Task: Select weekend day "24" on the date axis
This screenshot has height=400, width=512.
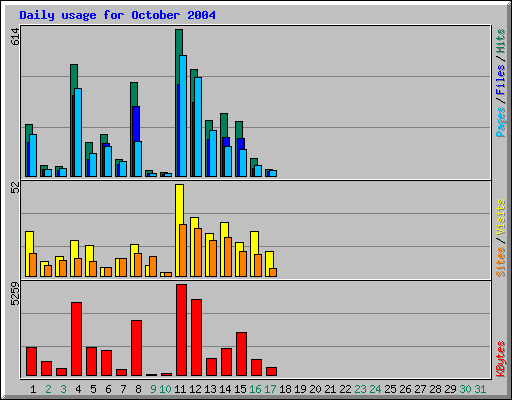Action: 375,389
